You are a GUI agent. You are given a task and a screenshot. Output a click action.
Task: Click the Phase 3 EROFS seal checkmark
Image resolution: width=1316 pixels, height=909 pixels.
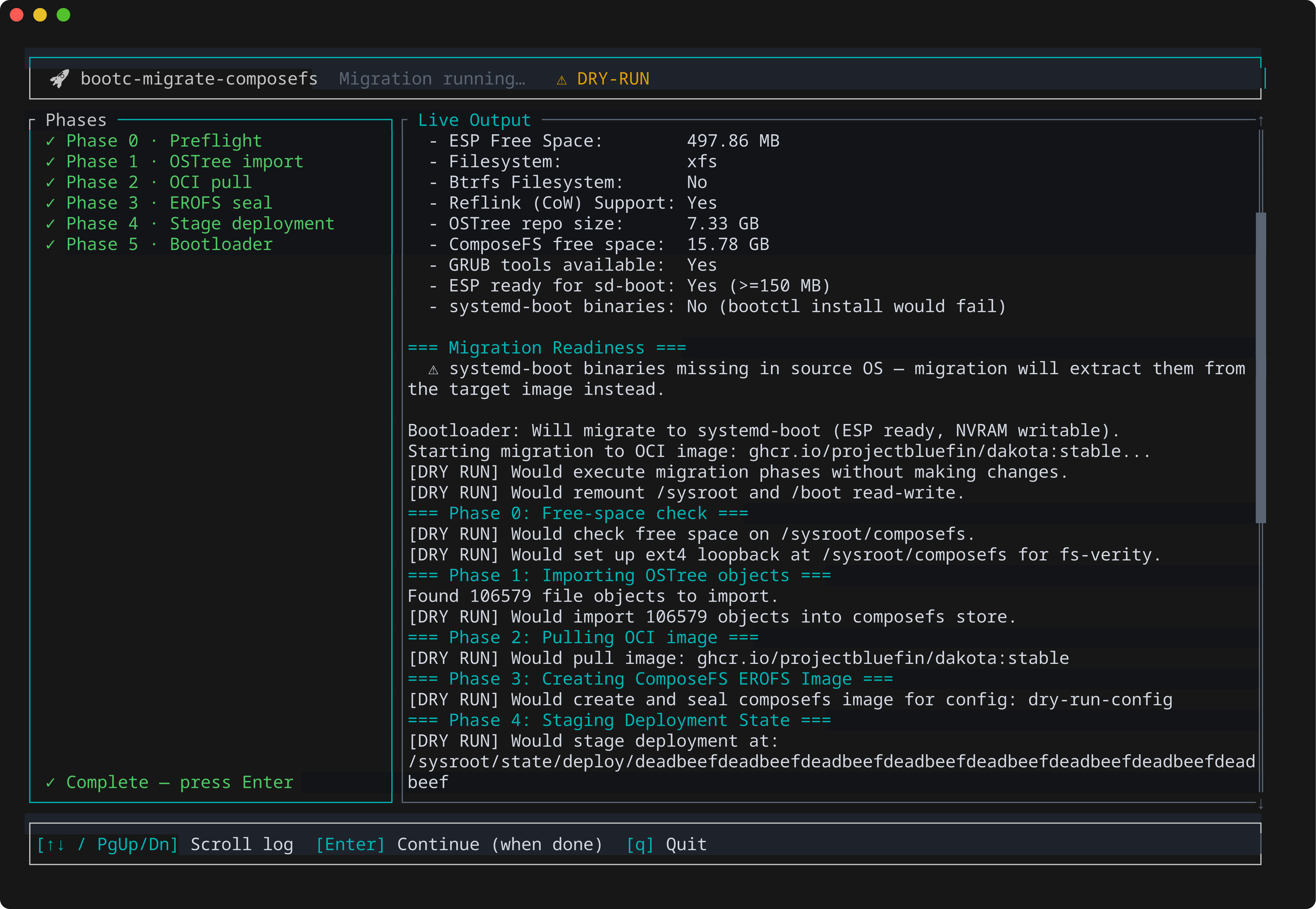tap(51, 203)
